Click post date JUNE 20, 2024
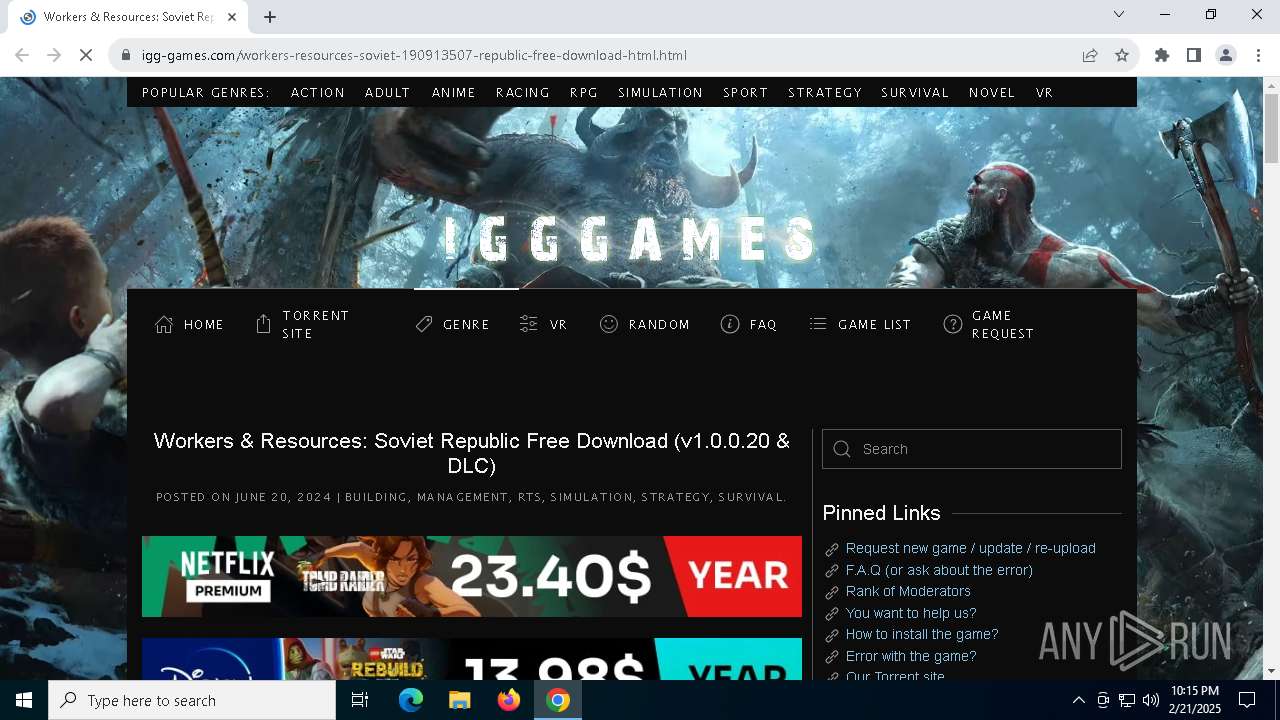This screenshot has height=720, width=1280. pyautogui.click(x=283, y=497)
